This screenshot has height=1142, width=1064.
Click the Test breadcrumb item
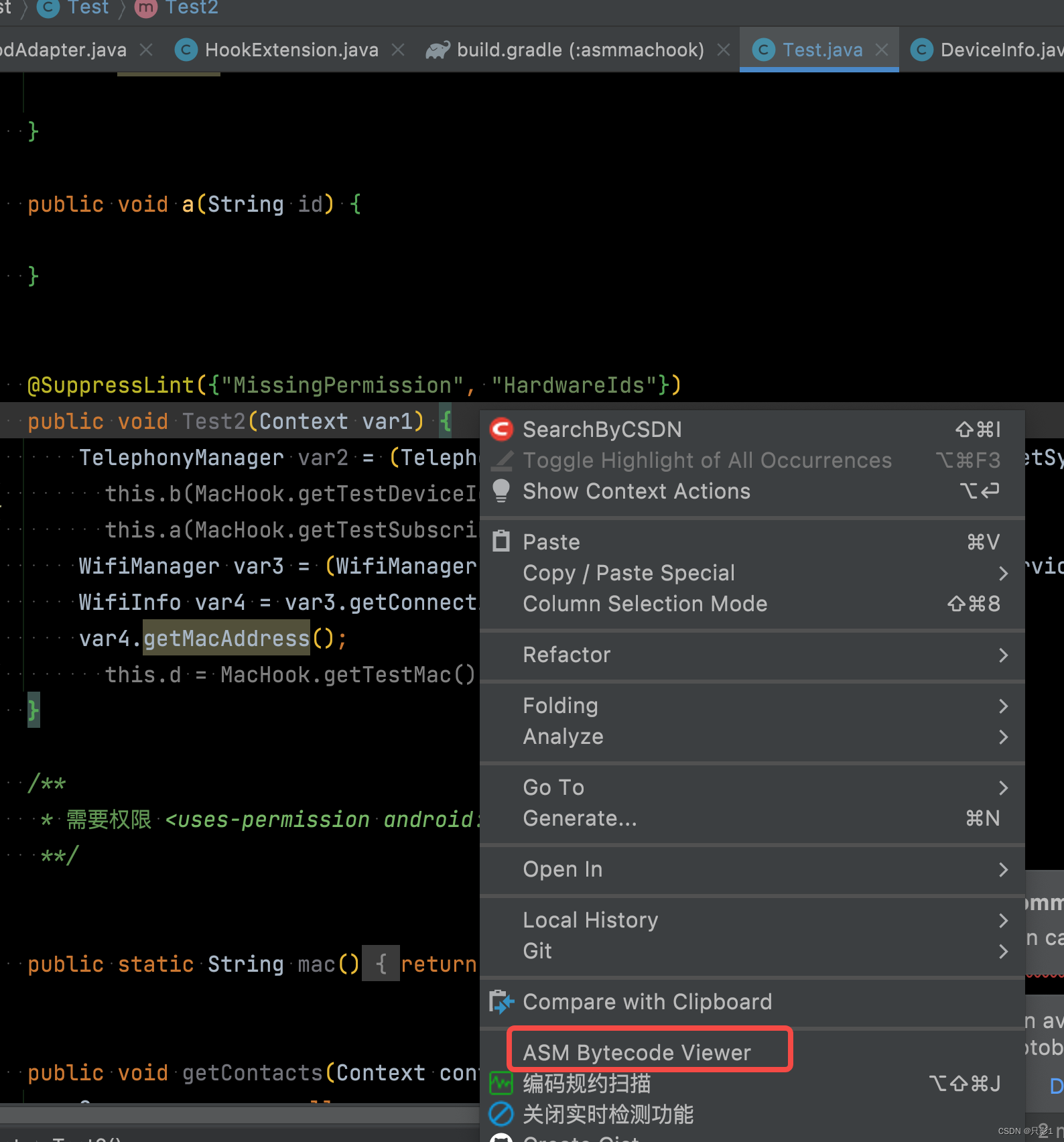click(88, 8)
